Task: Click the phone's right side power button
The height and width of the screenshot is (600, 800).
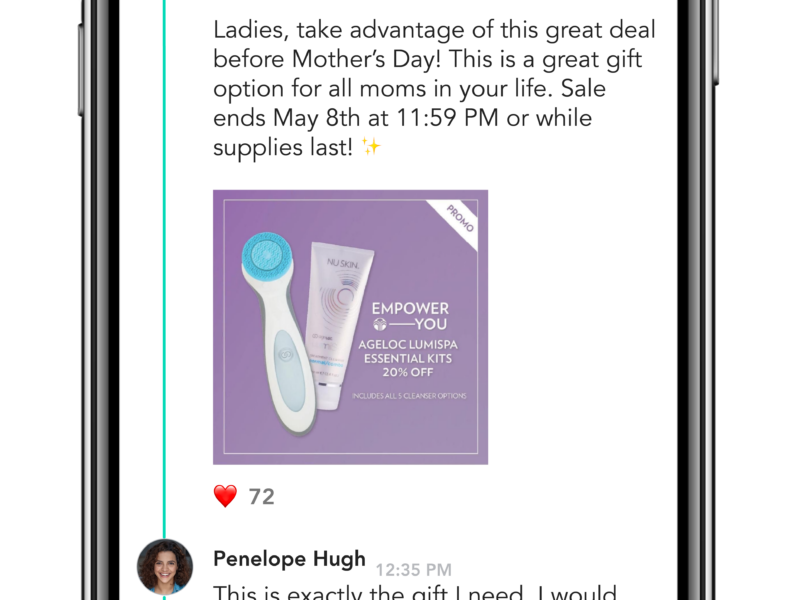Action: (x=716, y=41)
